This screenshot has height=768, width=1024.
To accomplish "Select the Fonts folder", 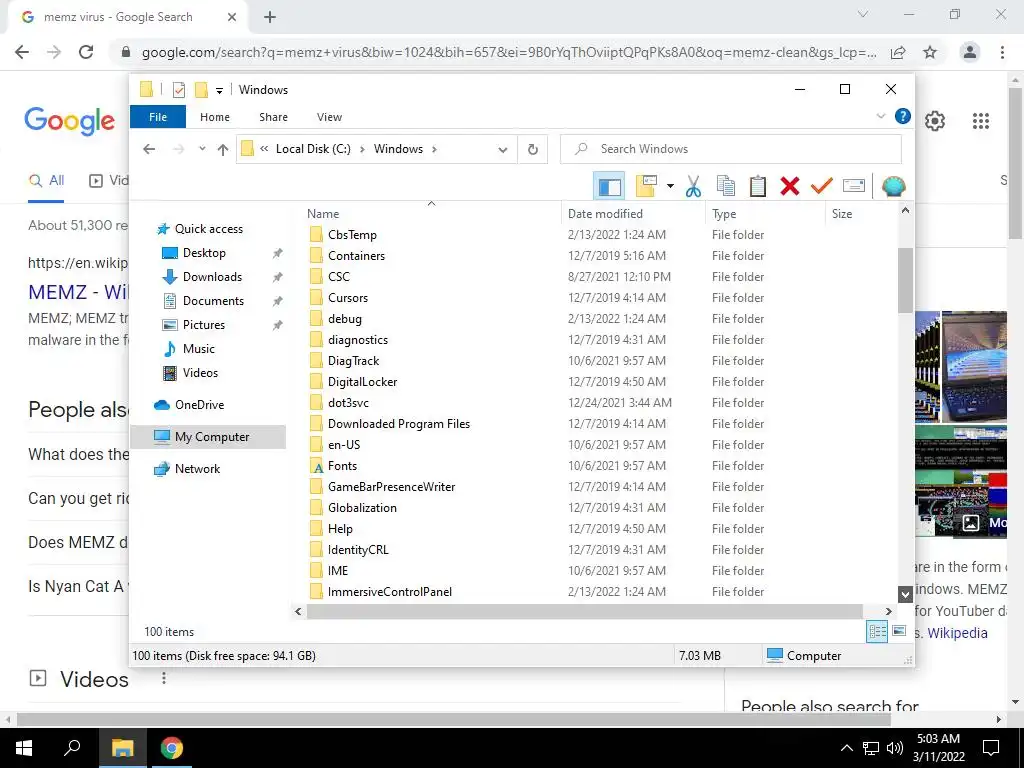I will coord(342,466).
